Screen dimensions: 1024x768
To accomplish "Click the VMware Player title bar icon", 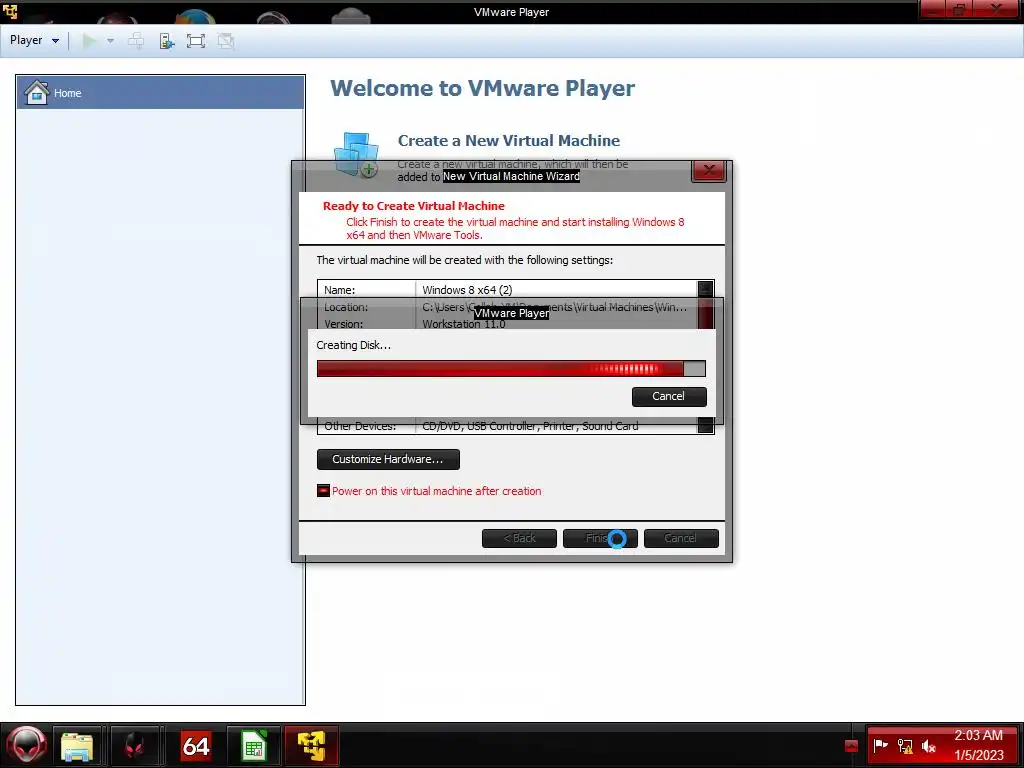I will coord(10,11).
